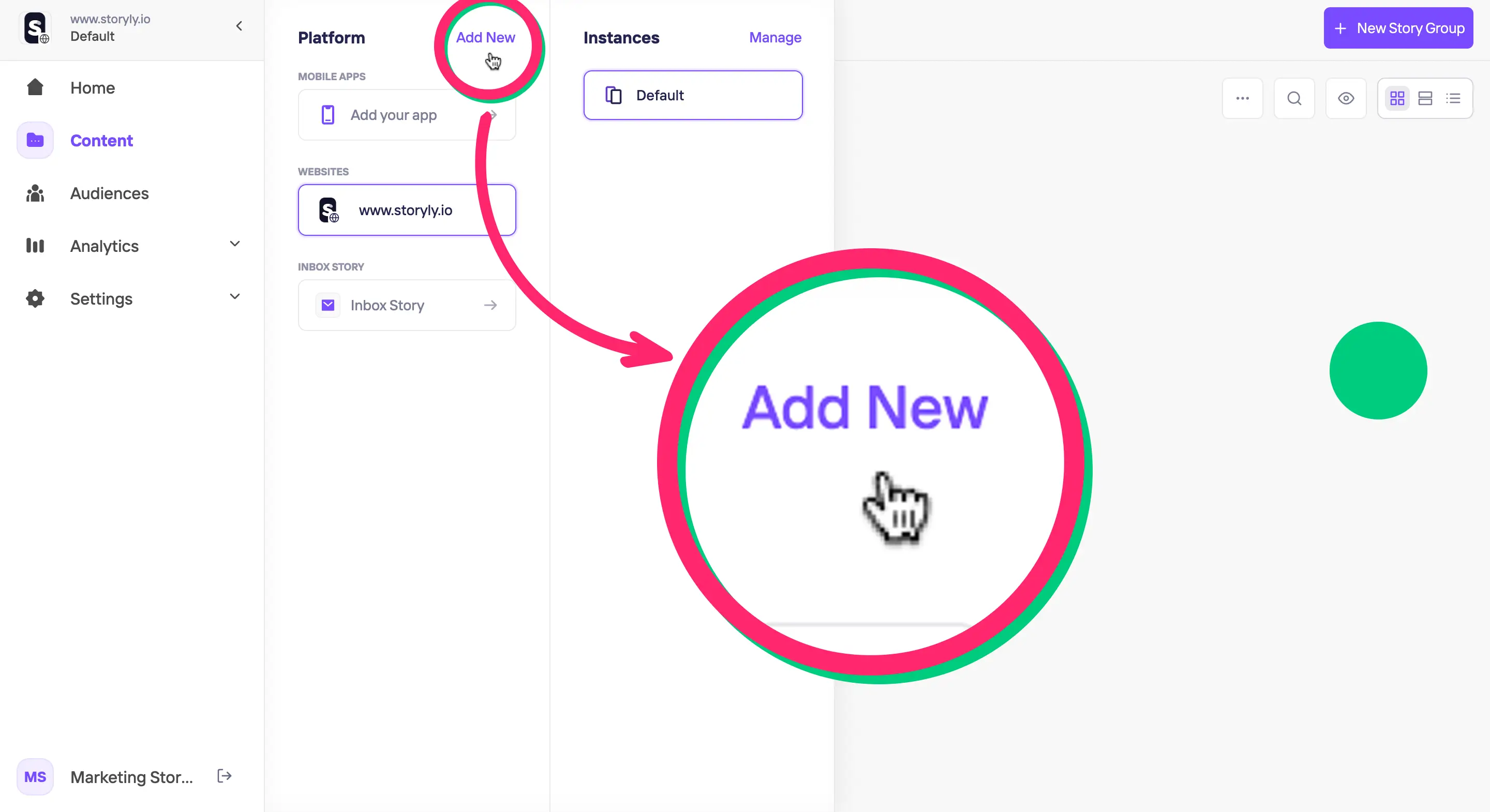Click the eye visibility icon
Image resolution: width=1490 pixels, height=812 pixels.
pyautogui.click(x=1346, y=98)
